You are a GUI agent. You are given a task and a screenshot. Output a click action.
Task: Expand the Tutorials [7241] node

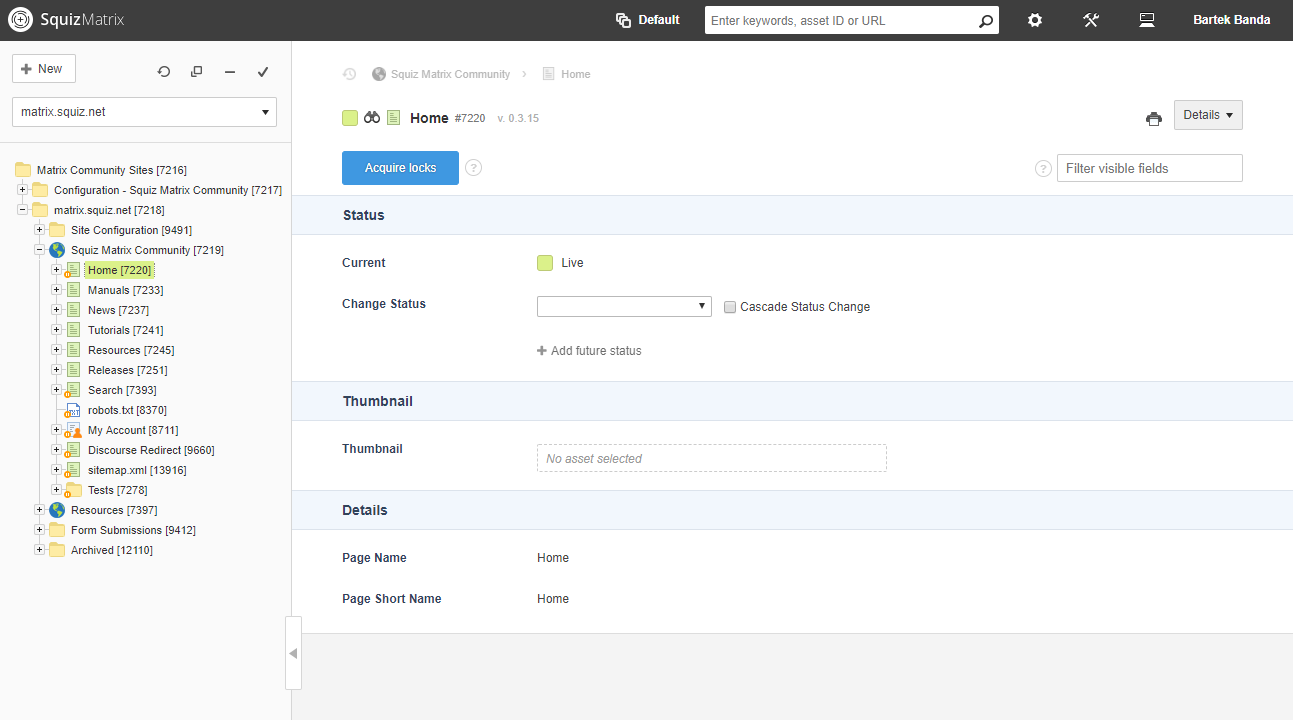click(57, 330)
